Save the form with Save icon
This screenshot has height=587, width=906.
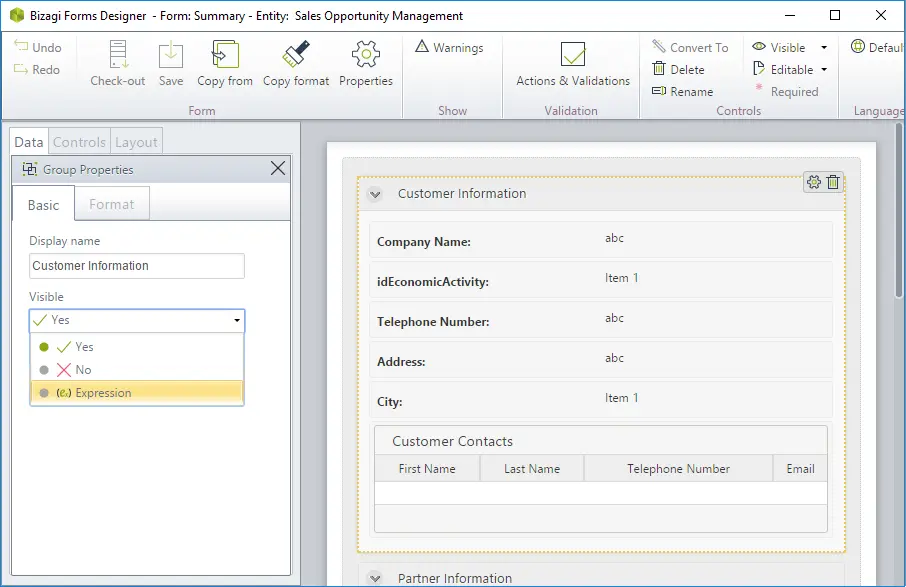click(171, 55)
